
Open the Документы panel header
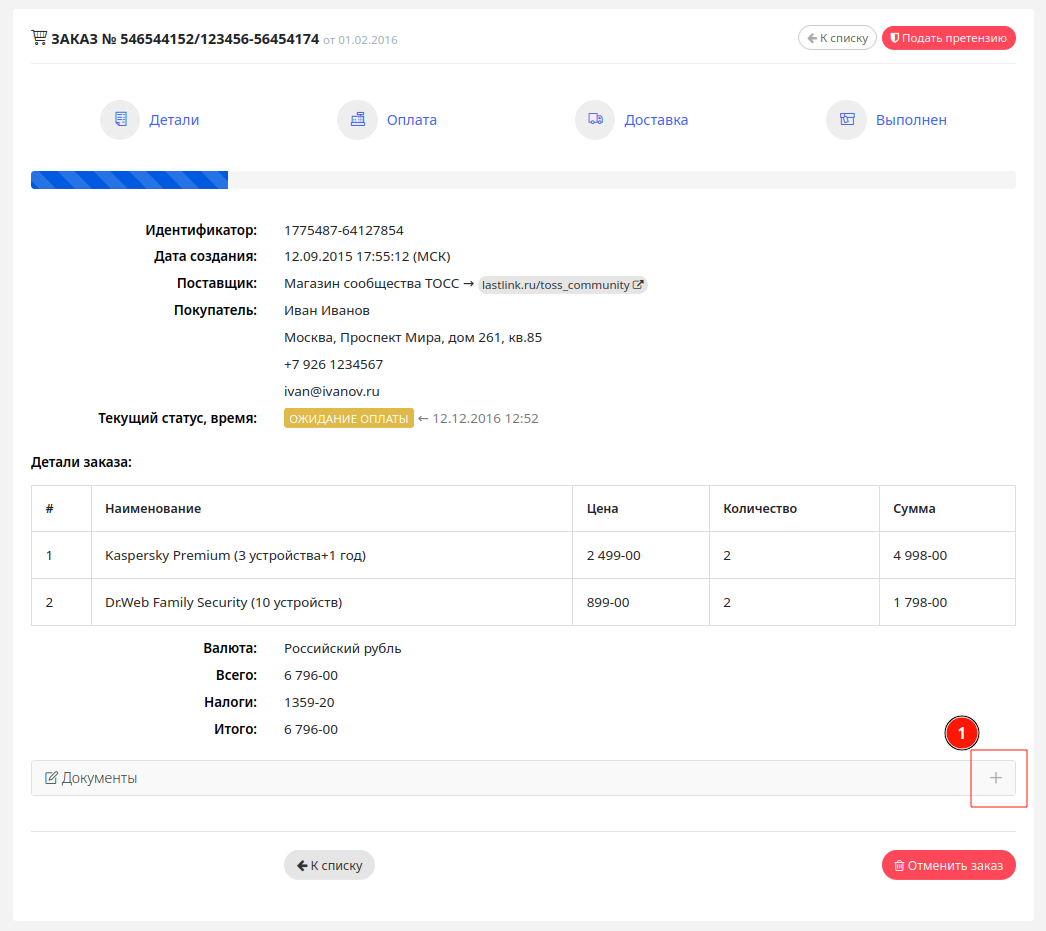pos(523,778)
